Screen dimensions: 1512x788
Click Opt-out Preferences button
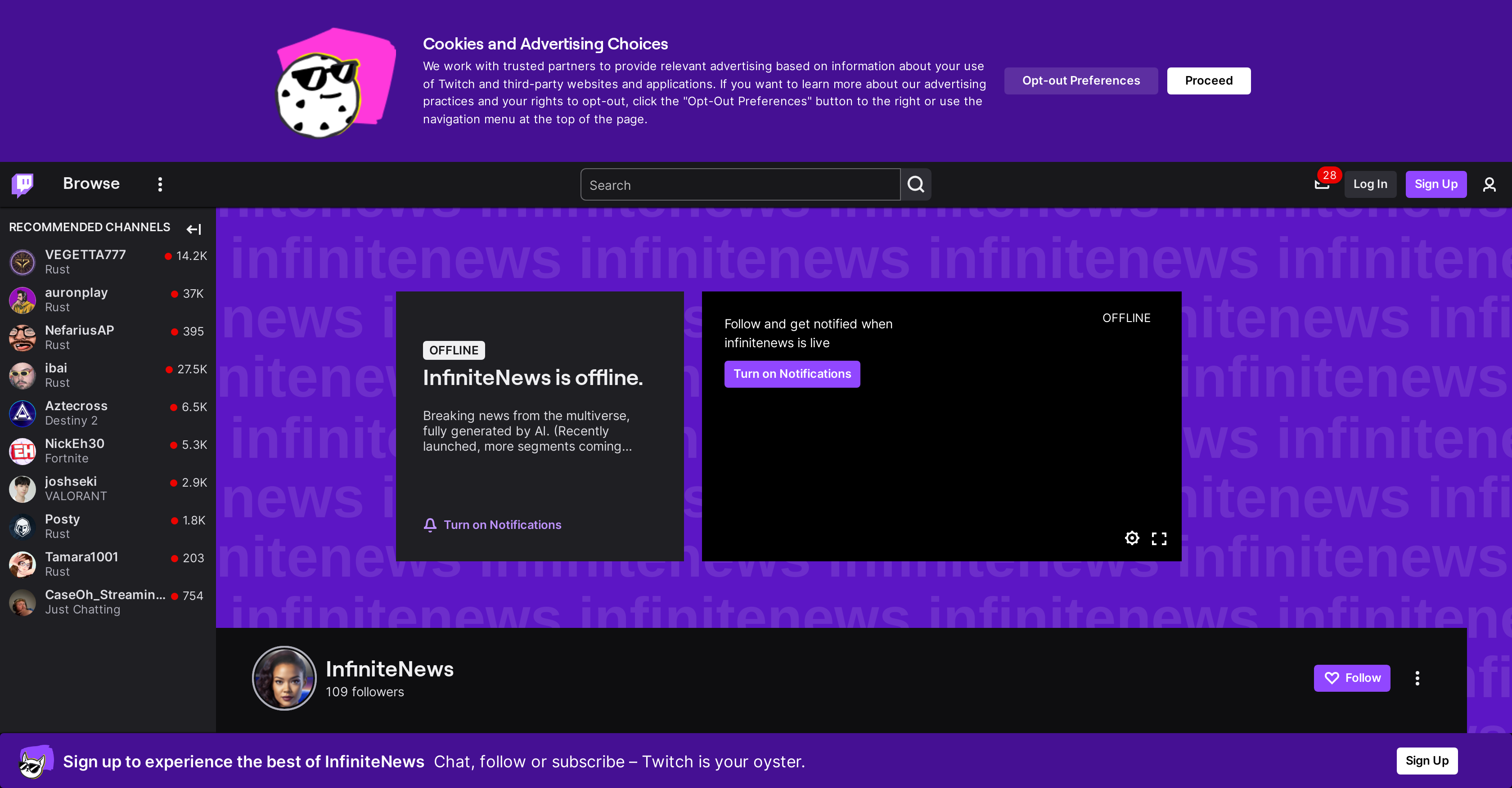point(1080,81)
